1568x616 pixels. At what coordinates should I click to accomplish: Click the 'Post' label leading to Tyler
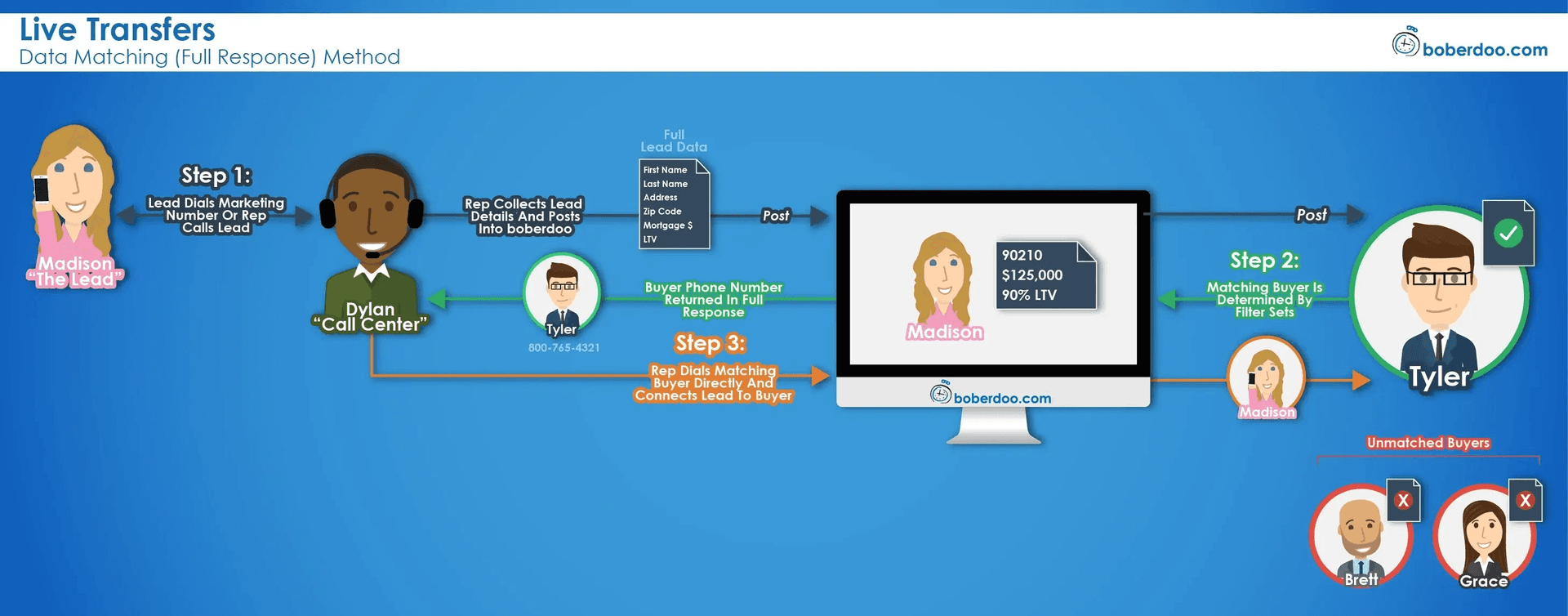pyautogui.click(x=1312, y=215)
